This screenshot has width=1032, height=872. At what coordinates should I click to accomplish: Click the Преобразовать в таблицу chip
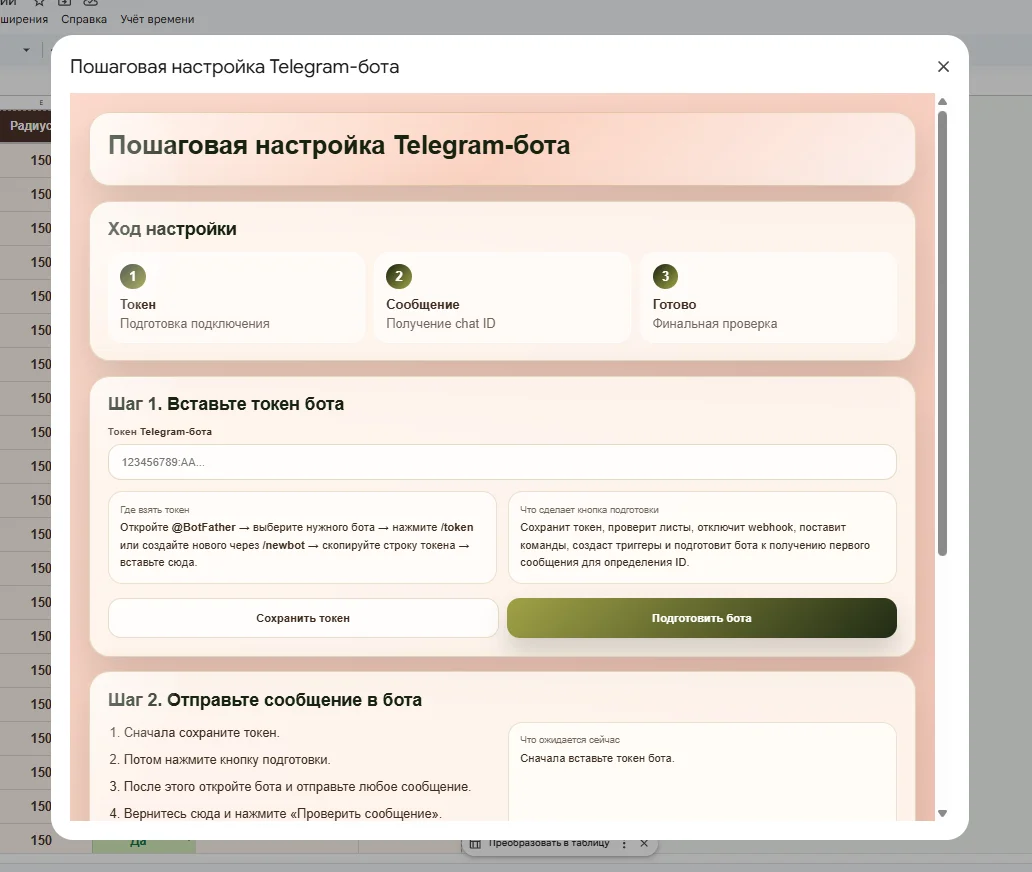point(549,843)
